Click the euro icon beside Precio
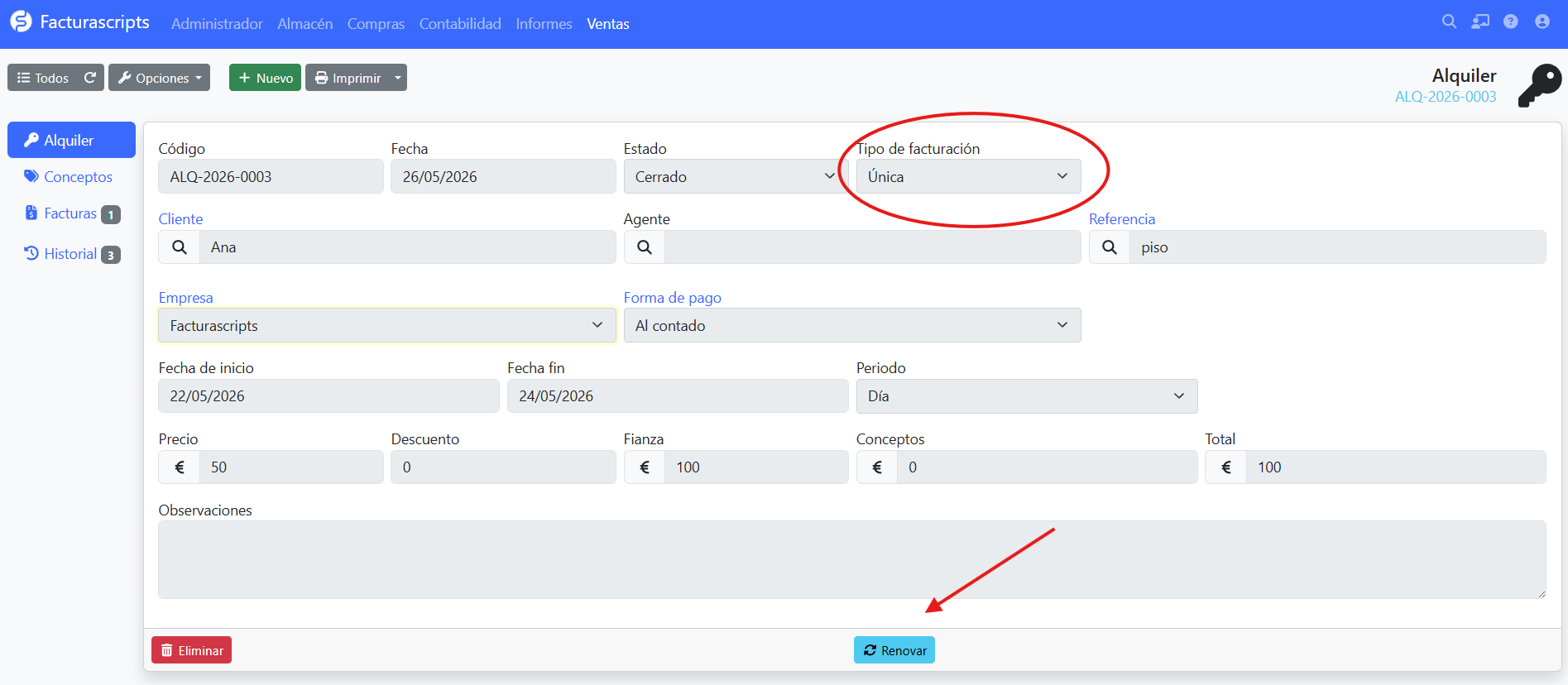This screenshot has width=1568, height=685. (x=180, y=467)
